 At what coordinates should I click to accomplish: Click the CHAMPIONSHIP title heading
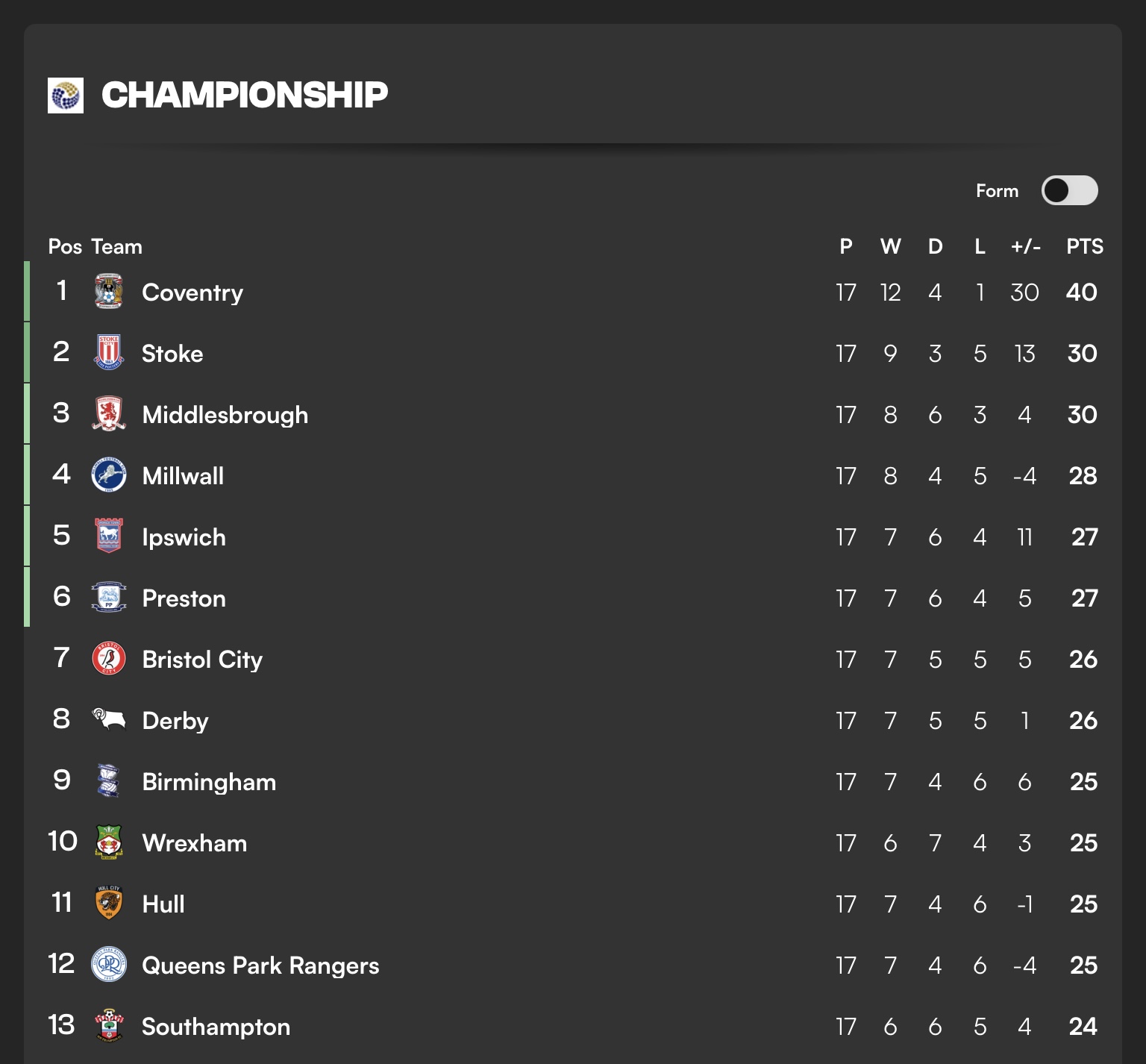245,95
